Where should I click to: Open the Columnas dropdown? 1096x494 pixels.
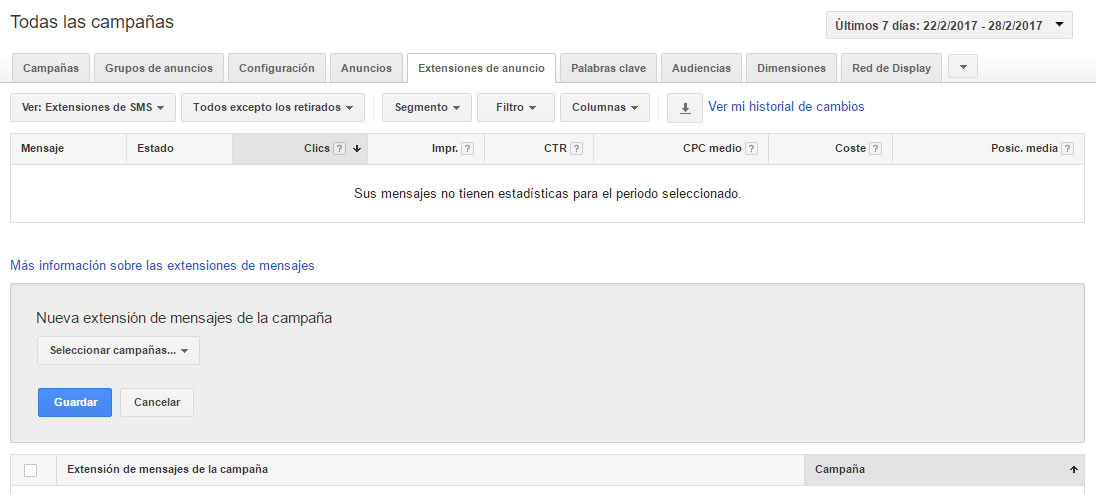(x=605, y=108)
